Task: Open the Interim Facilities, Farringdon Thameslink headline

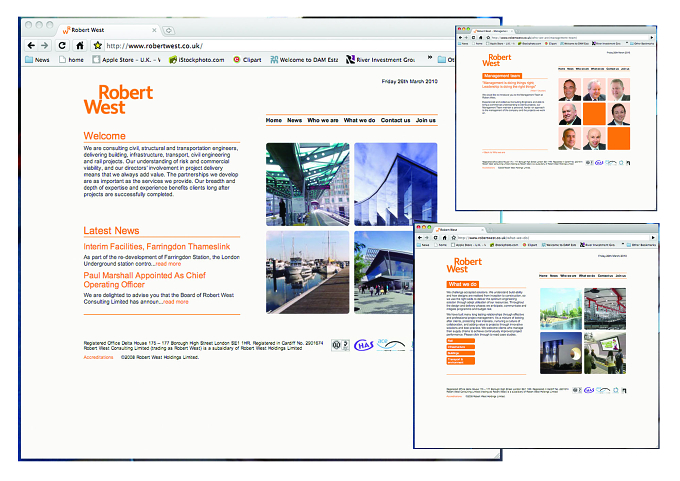Action: pos(157,246)
